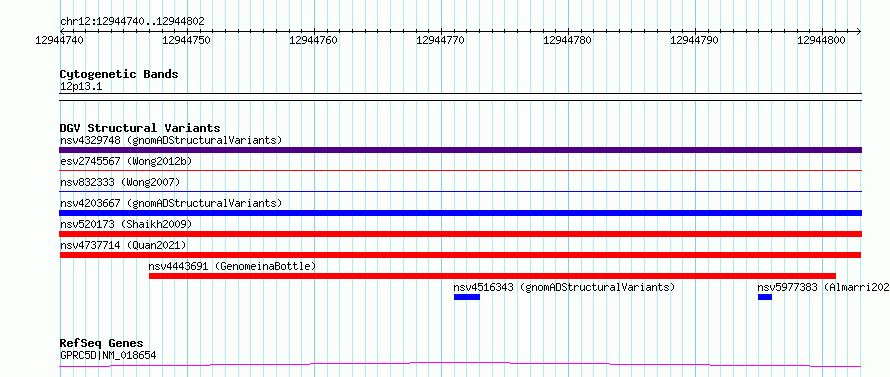Select the small nsv4516343 blue bar
Screen dimensions: 890x377
click(x=467, y=297)
